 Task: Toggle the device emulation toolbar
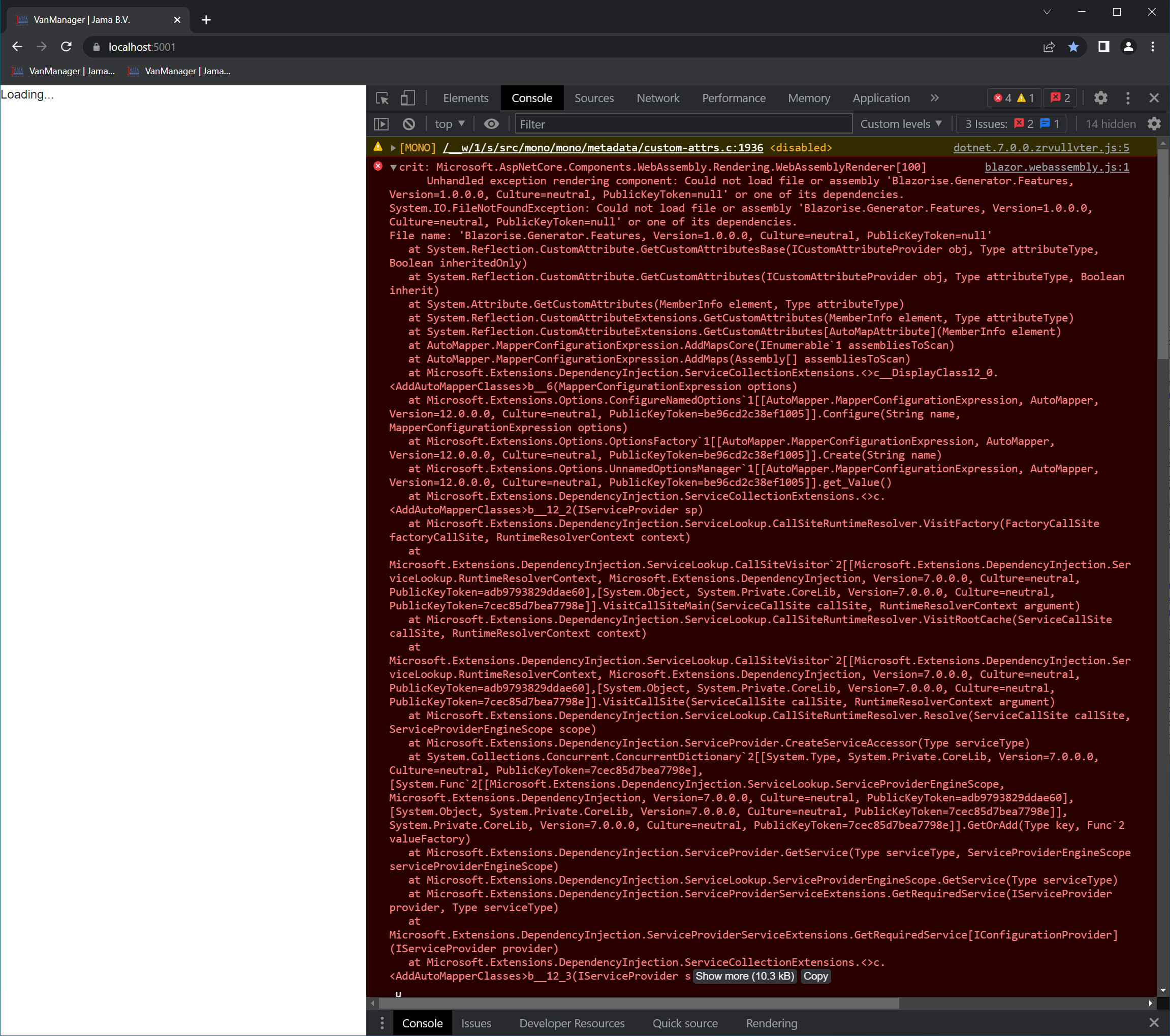coord(407,98)
